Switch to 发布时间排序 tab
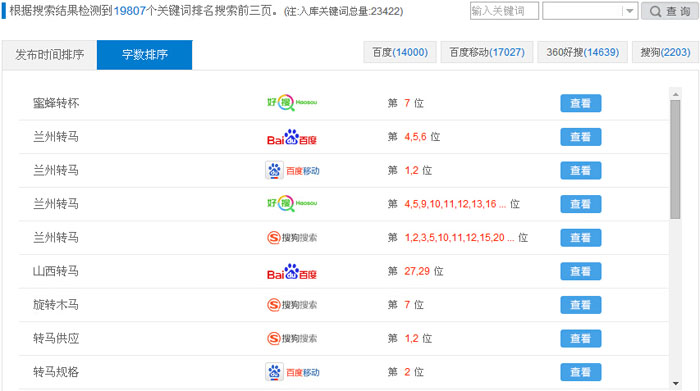 [50, 55]
